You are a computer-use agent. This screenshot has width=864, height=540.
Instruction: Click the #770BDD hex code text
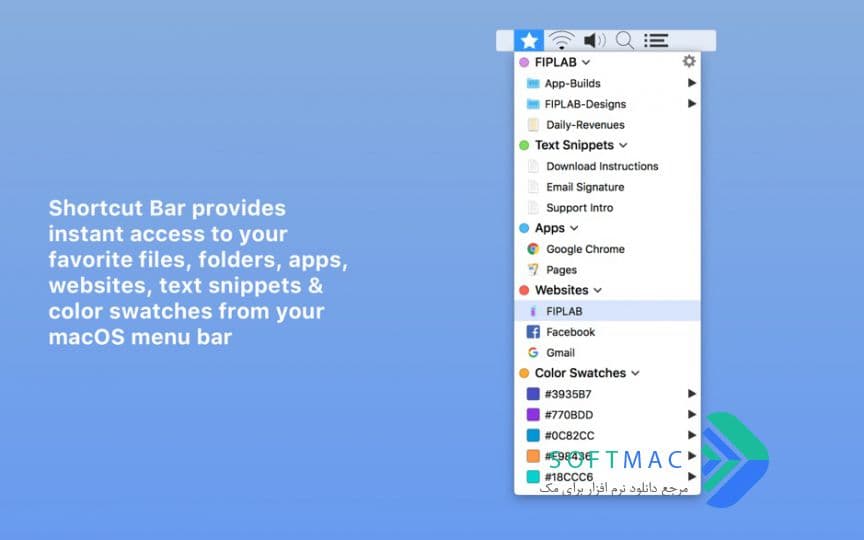click(569, 415)
